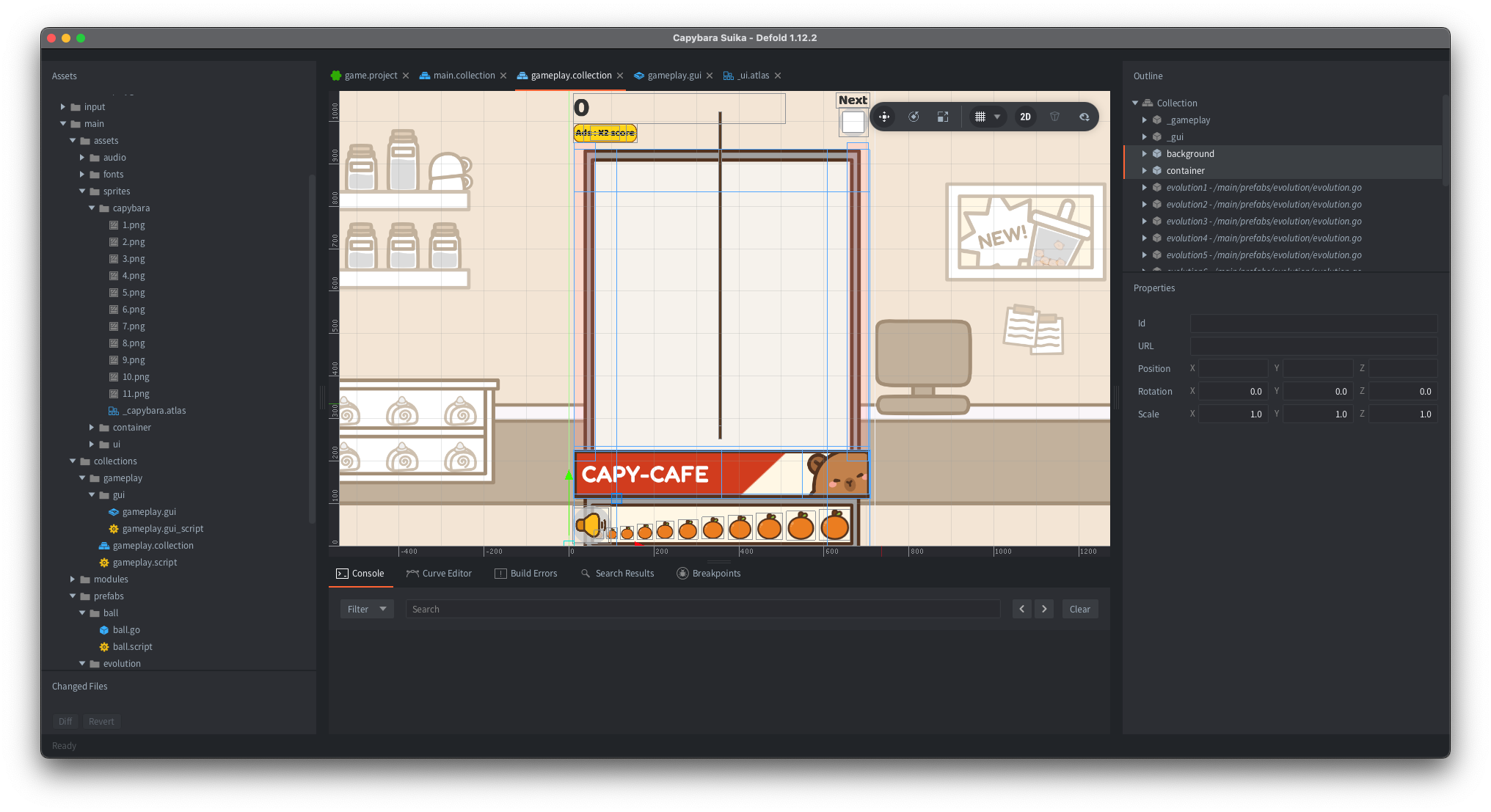Screen dimensions: 1491x812
Task: Toggle perspective camera in the scene toolbar
Action: (x=1054, y=117)
